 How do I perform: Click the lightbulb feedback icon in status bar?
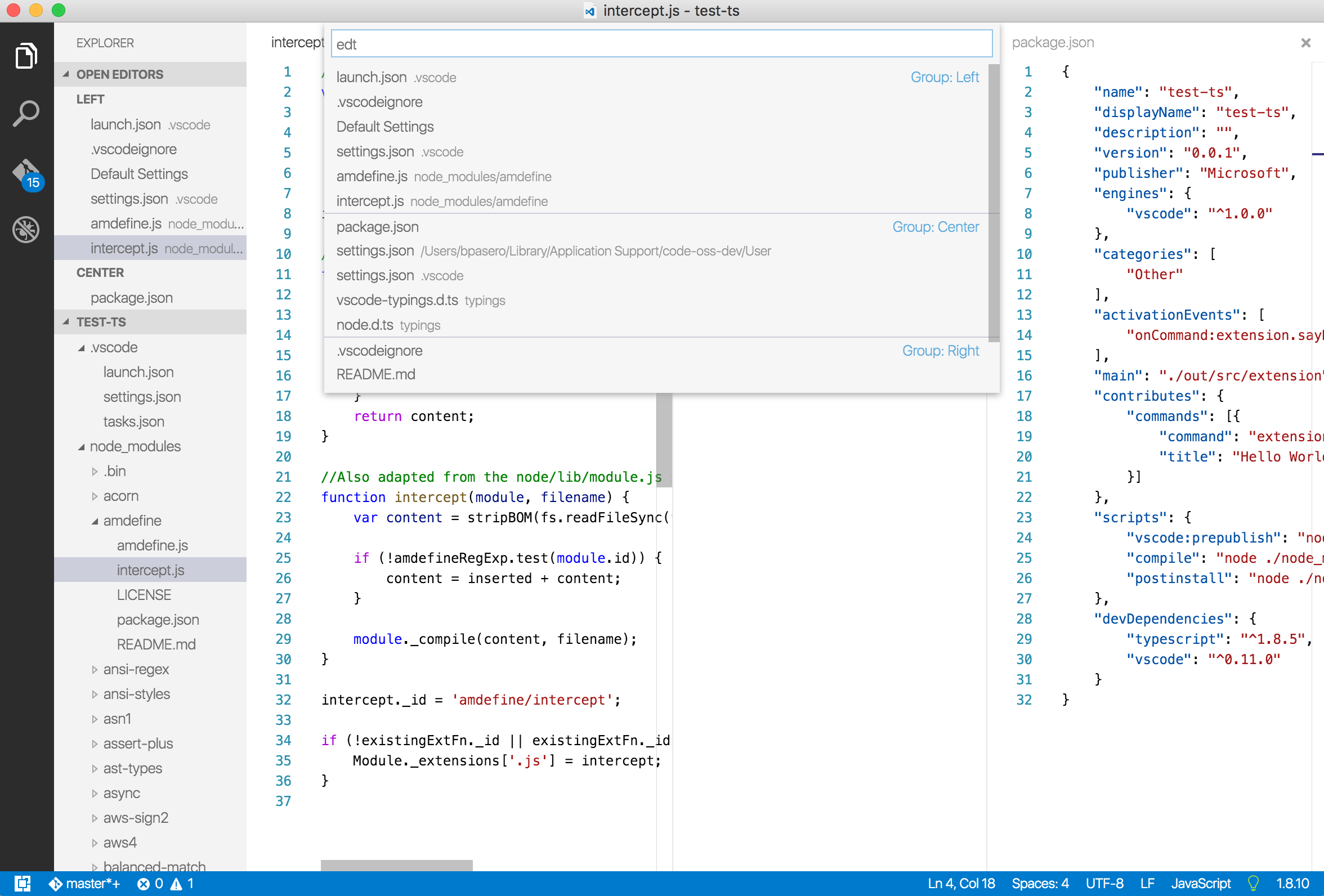[1253, 884]
